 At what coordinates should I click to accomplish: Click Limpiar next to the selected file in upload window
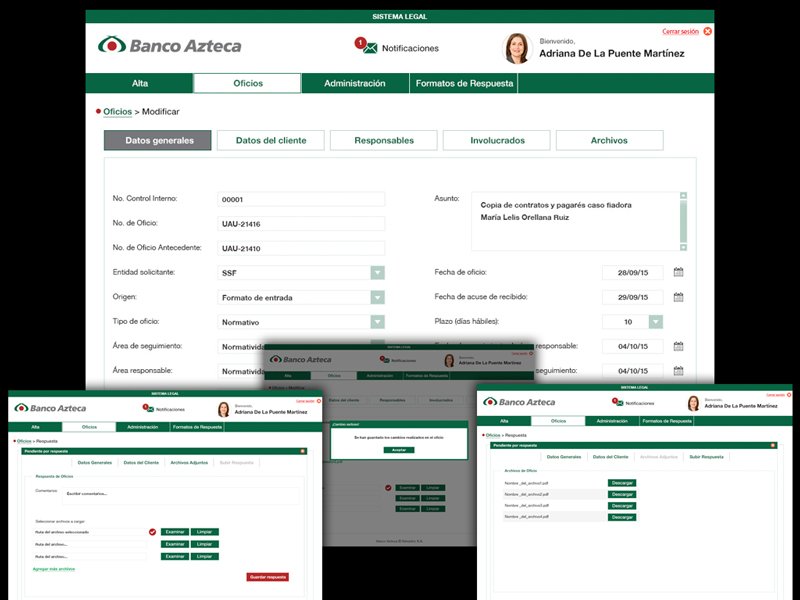[205, 532]
